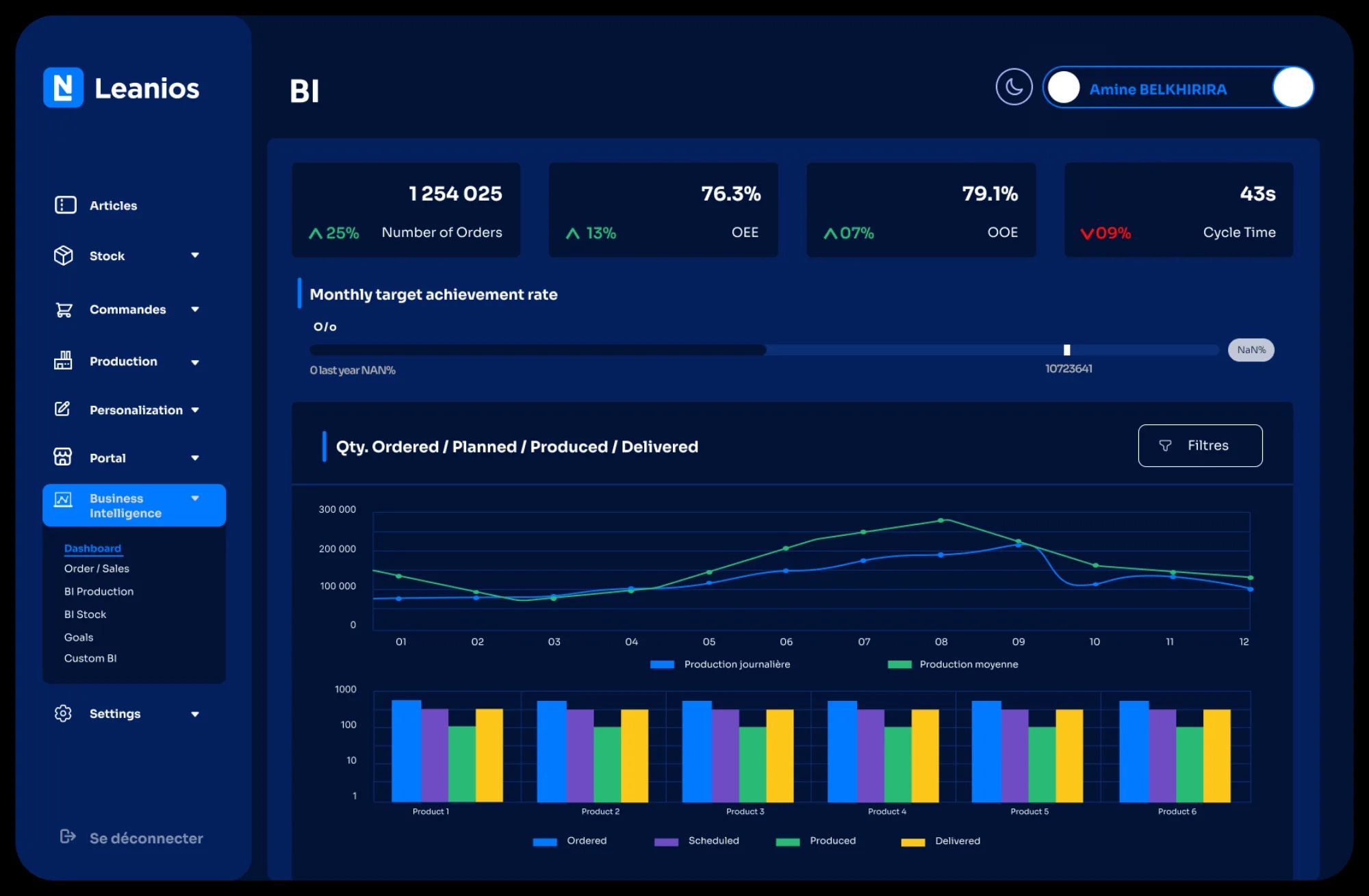This screenshot has height=896, width=1369.
Task: Click the 13% OEE change value
Action: [601, 233]
